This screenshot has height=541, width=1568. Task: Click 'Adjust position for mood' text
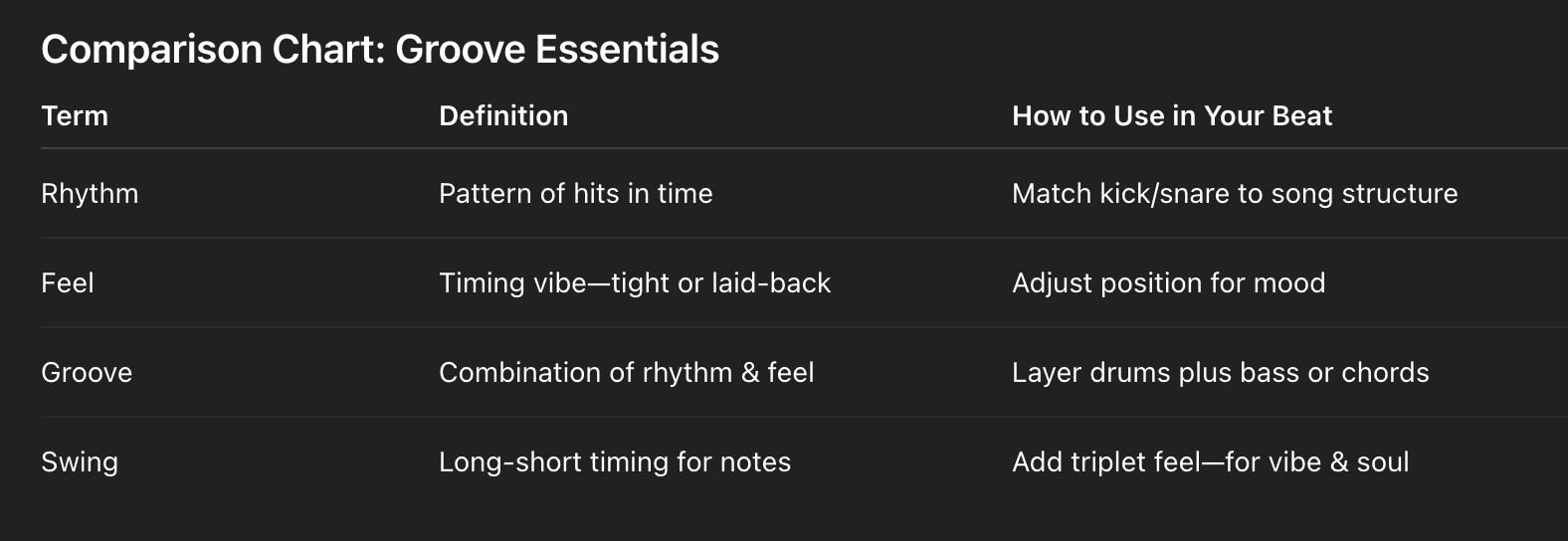[x=1168, y=283]
